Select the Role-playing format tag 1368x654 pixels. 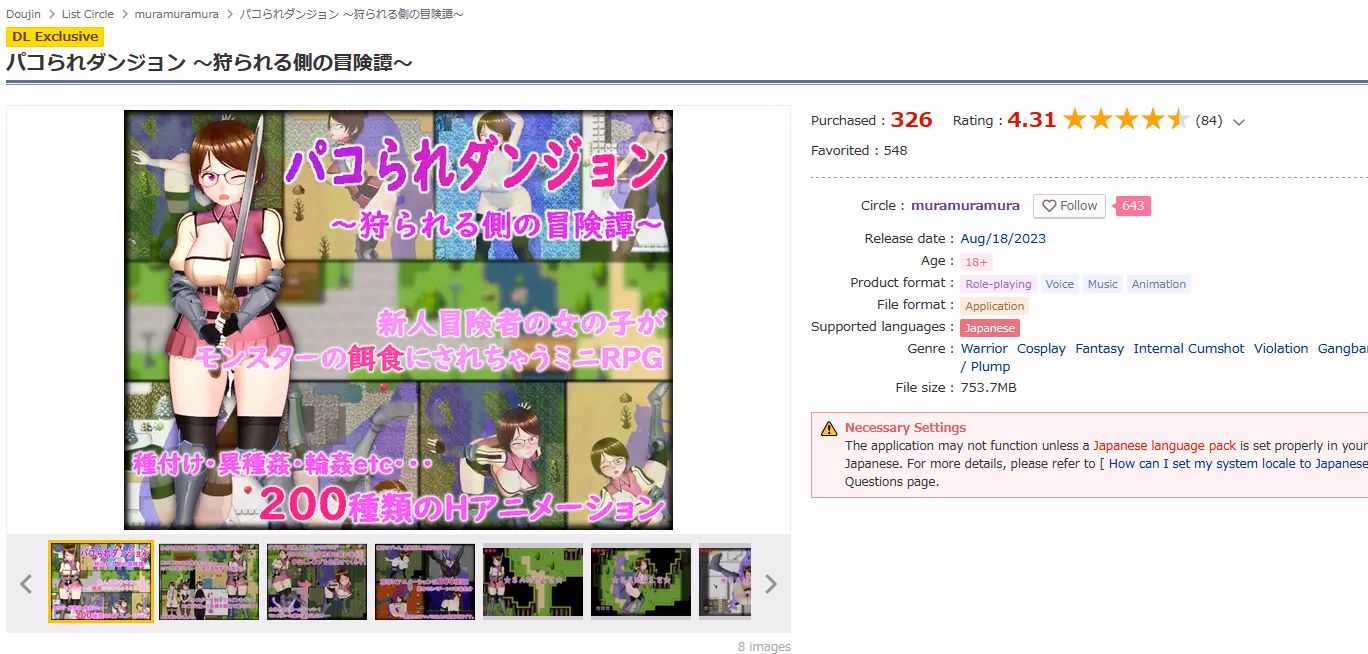click(x=998, y=284)
